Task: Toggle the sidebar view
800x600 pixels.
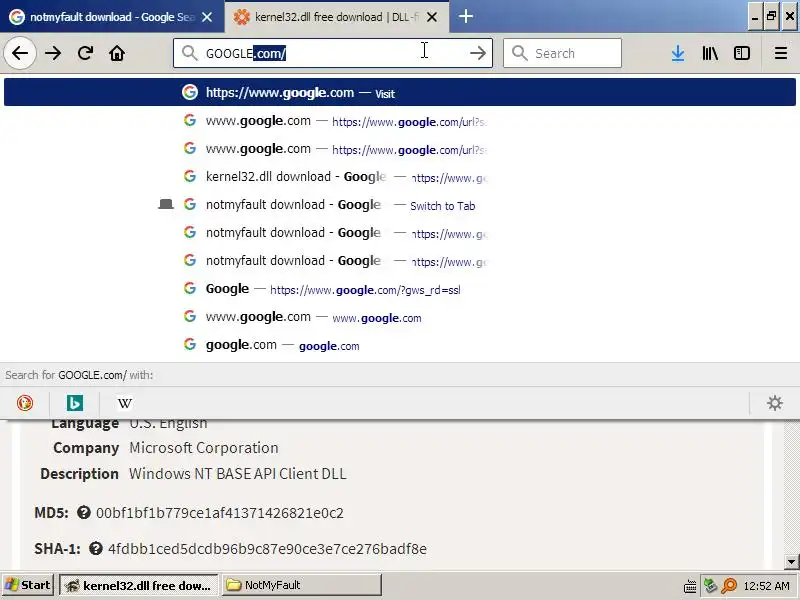Action: click(x=741, y=53)
